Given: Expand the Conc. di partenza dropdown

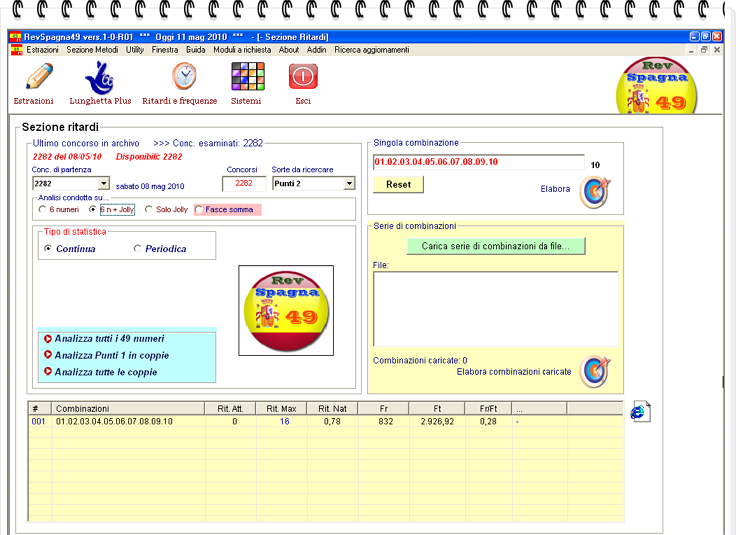Looking at the screenshot, I should pos(104,183).
